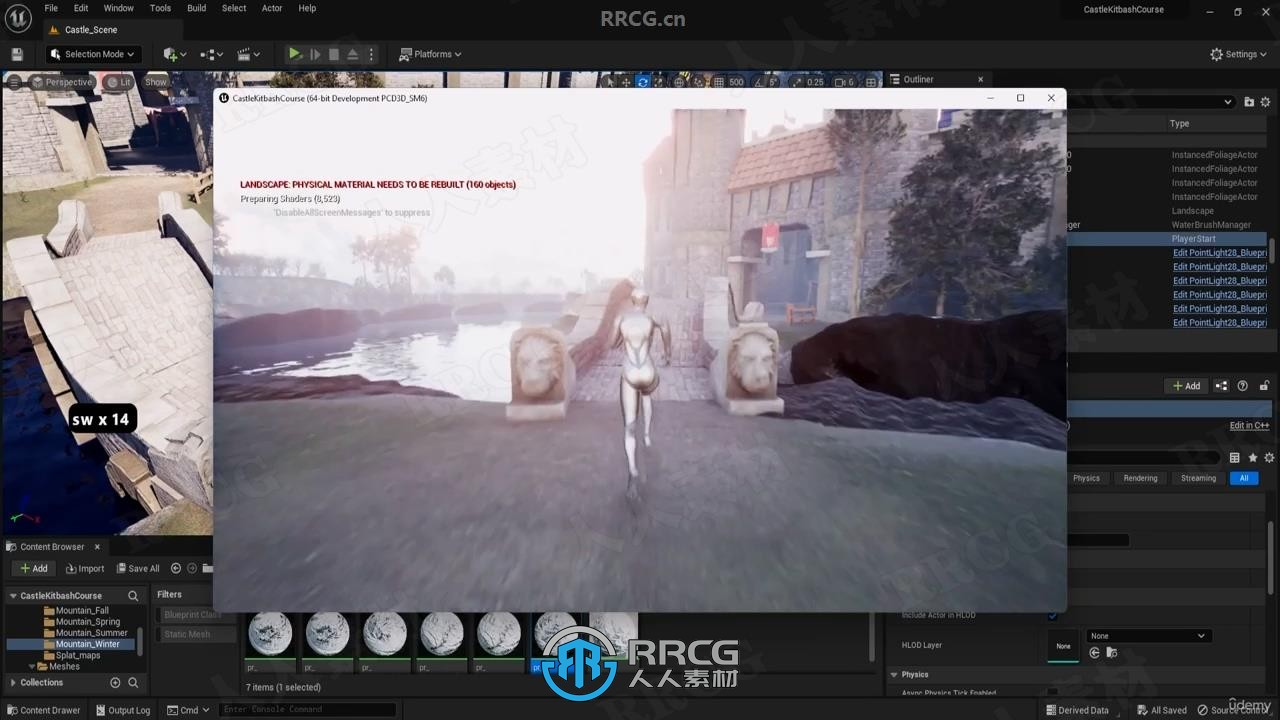Switch to the Outliner tab
Screen dimensions: 1280x720
(918, 79)
